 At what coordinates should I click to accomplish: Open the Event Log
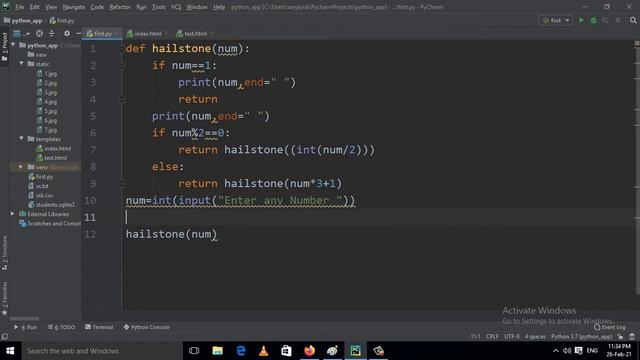[610, 327]
